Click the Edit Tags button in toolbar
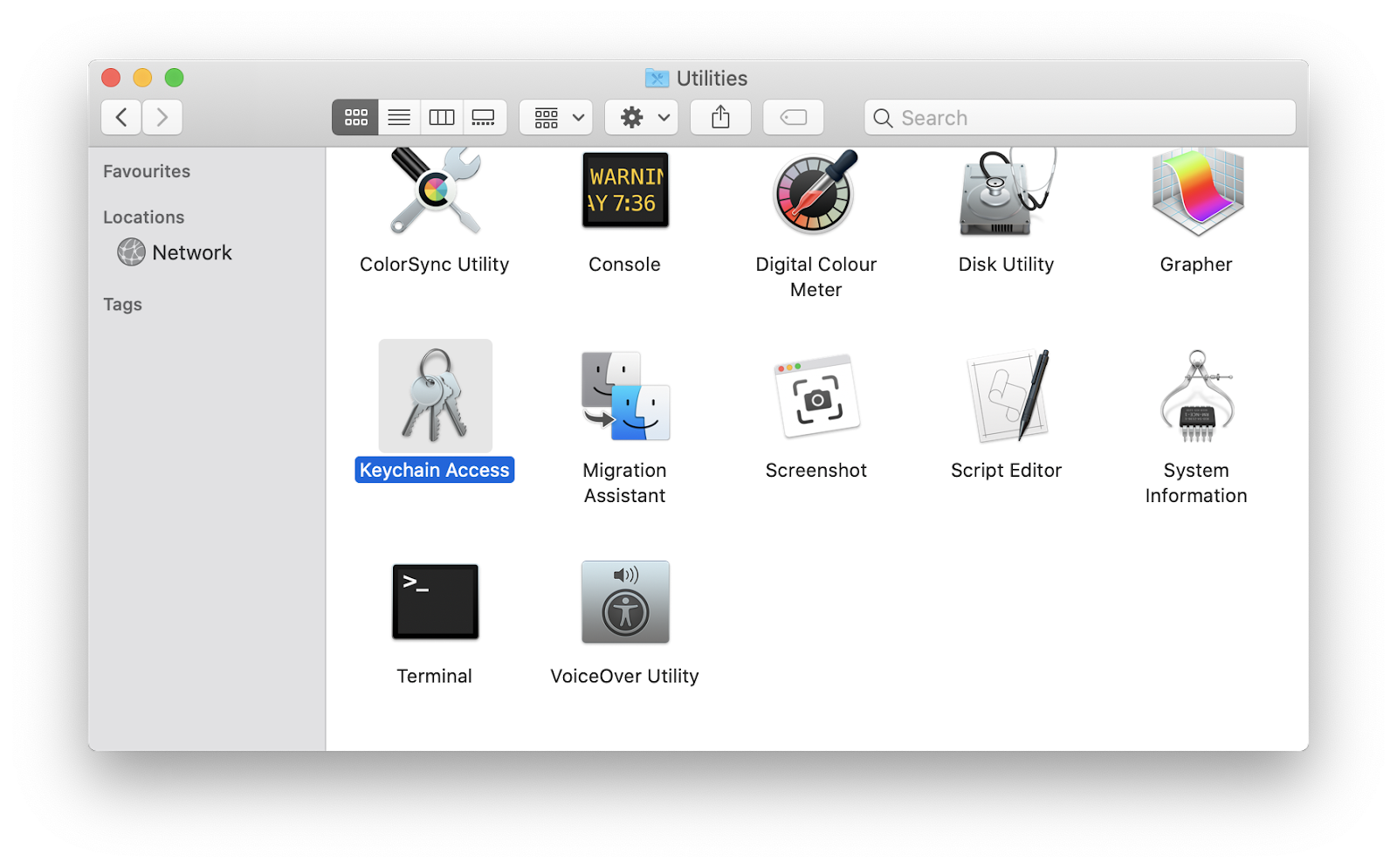This screenshot has width=1397, height=868. point(794,117)
